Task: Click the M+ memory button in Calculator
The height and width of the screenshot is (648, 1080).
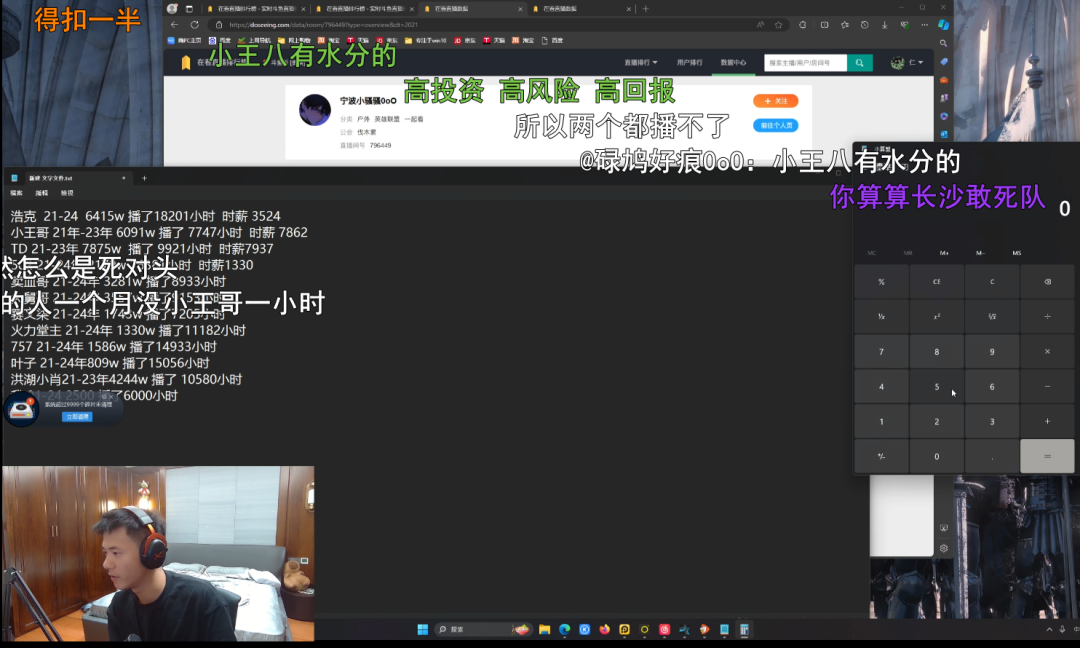Action: (x=944, y=253)
